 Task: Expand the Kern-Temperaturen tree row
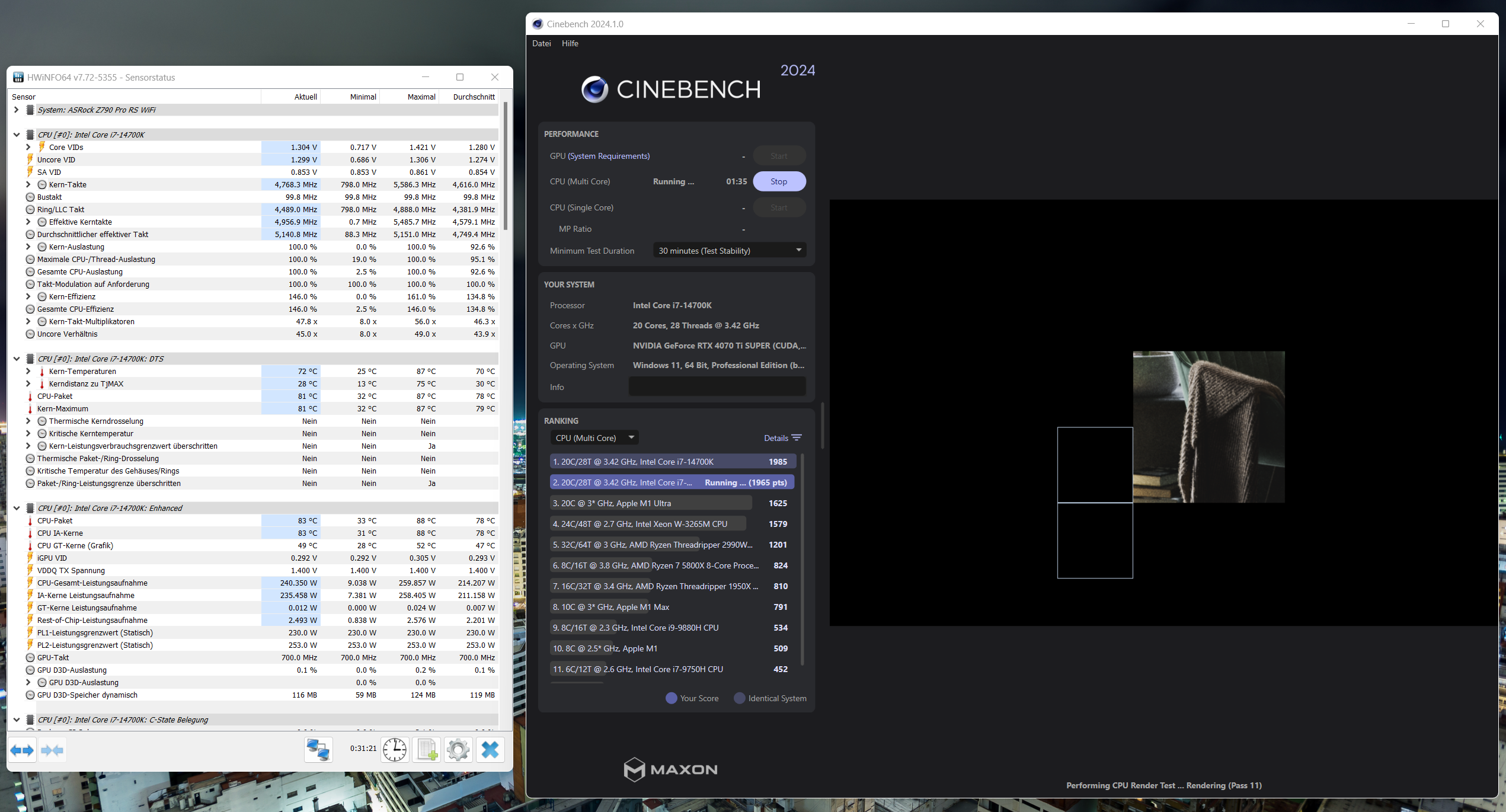tap(28, 372)
